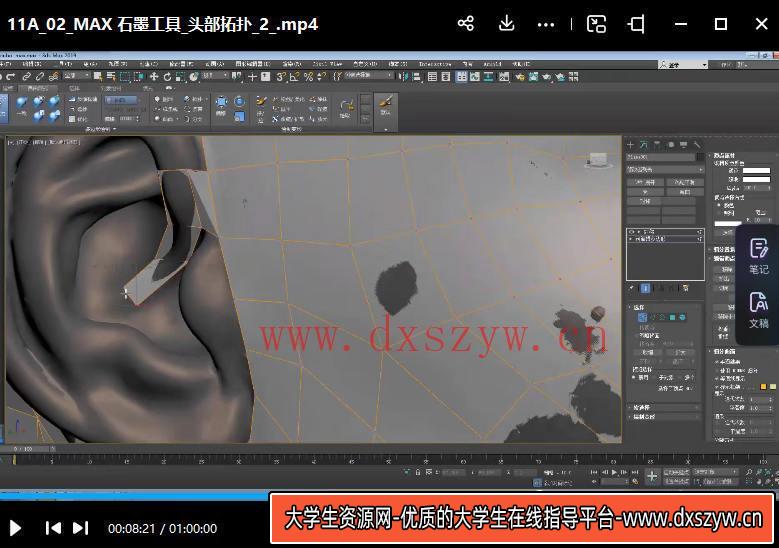The image size is (779, 548).
Task: Download the video with the download icon
Action: point(506,23)
